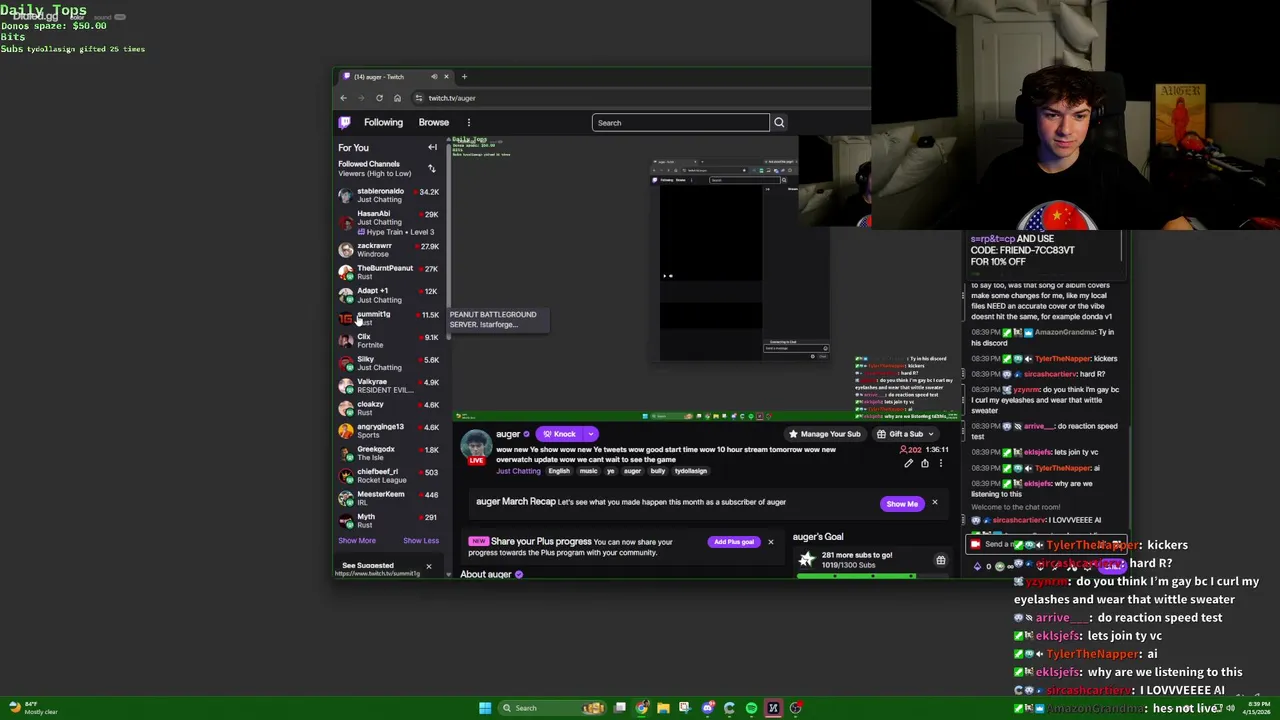Dismiss the auger March Recap banner

coord(935,503)
